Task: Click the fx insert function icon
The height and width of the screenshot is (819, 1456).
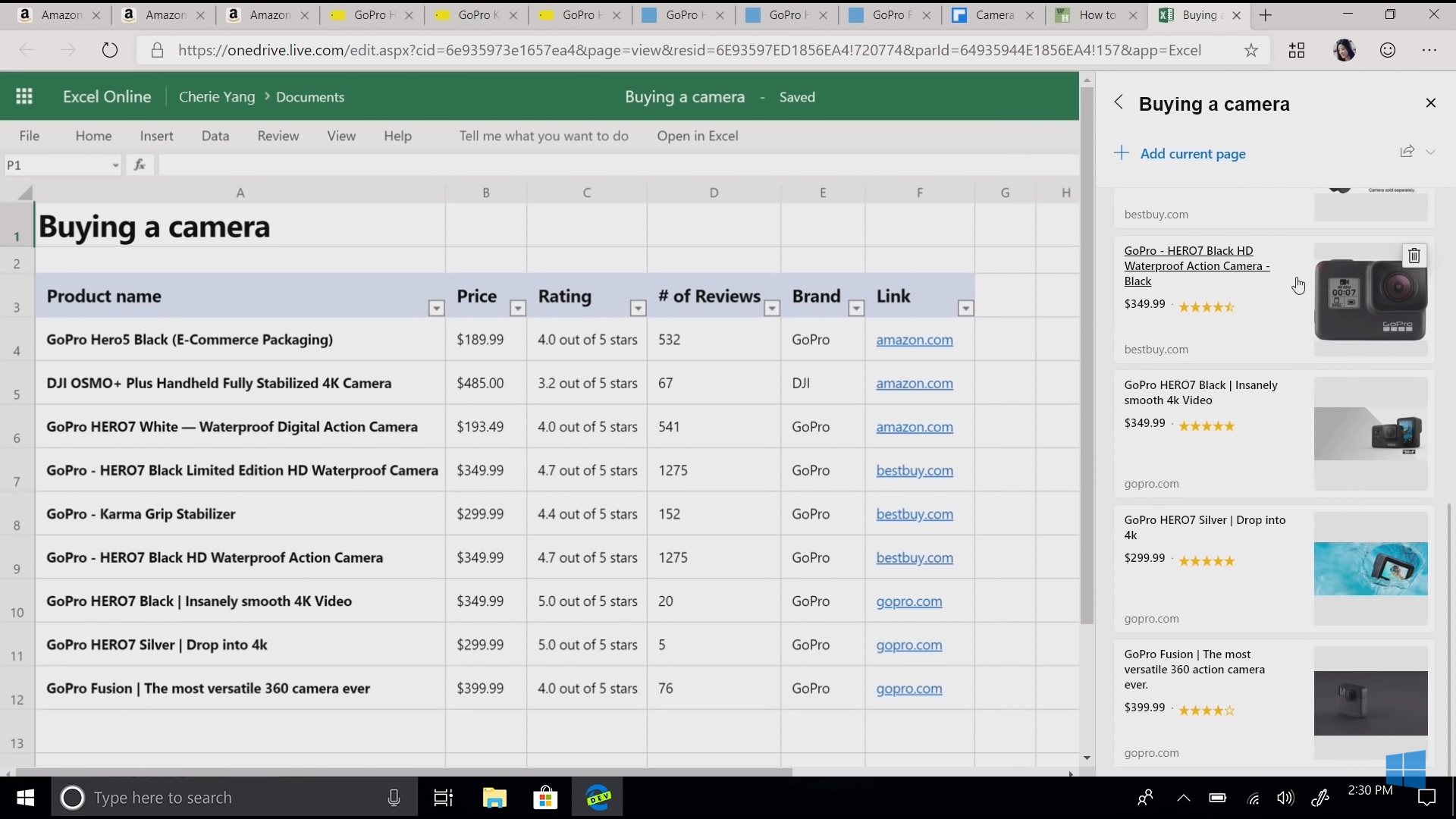Action: pos(140,165)
